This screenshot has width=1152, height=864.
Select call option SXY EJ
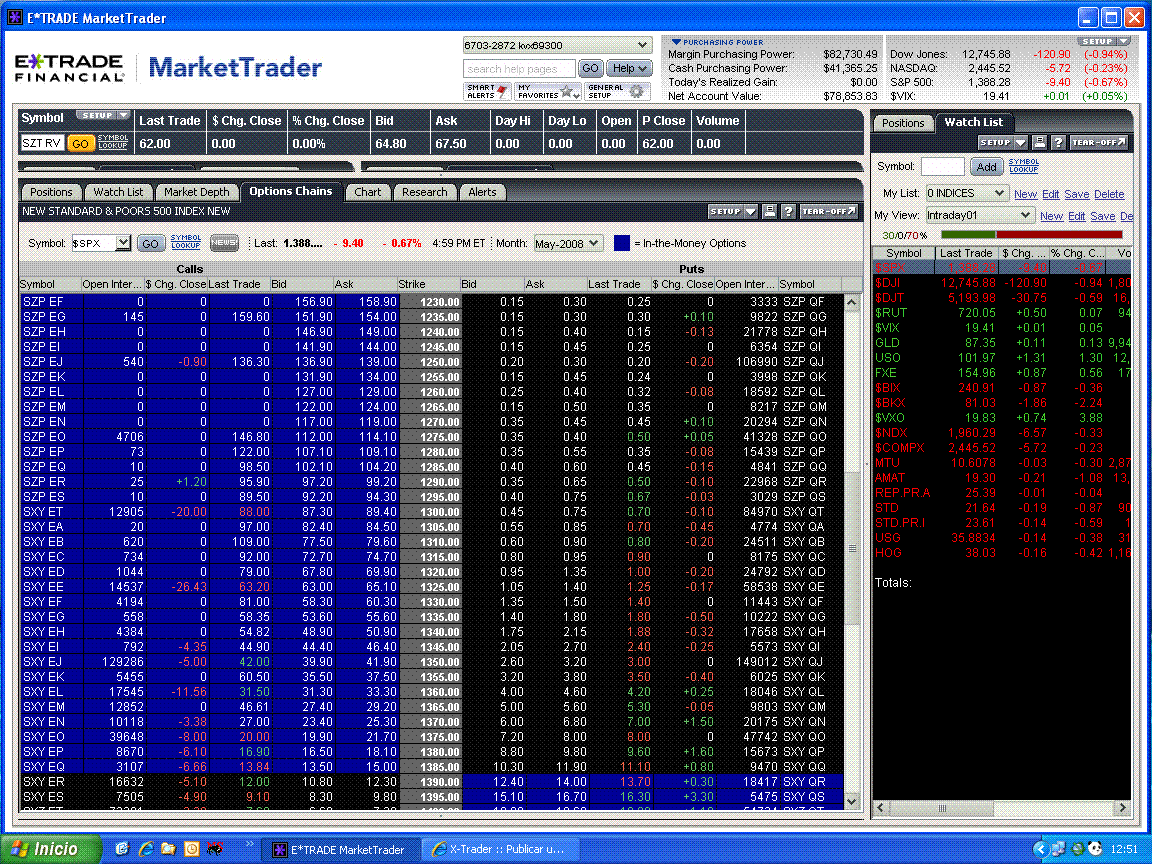tap(43, 661)
